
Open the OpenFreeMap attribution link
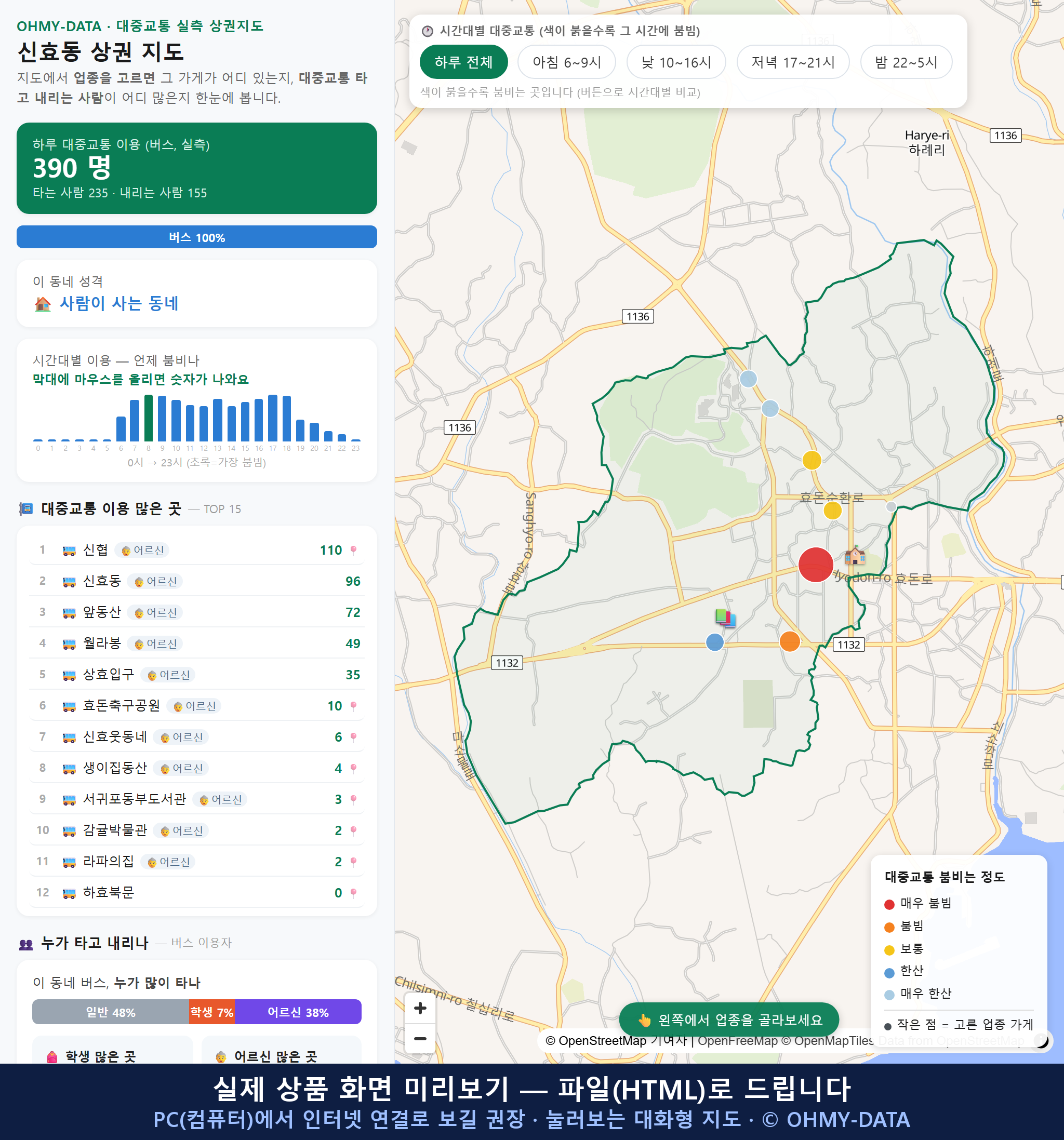pos(738,1040)
